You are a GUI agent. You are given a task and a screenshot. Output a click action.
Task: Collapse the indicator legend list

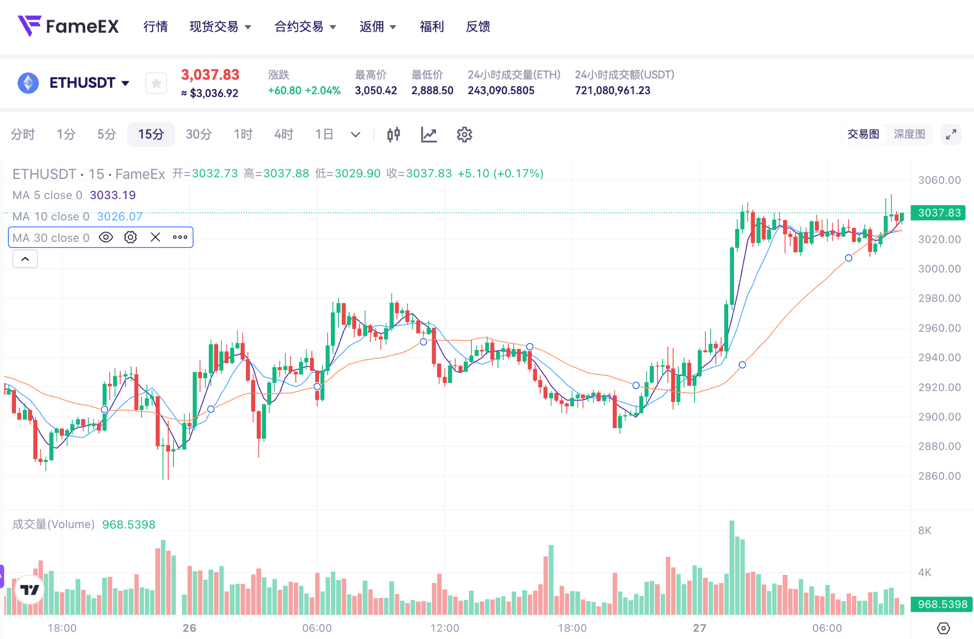[x=25, y=259]
